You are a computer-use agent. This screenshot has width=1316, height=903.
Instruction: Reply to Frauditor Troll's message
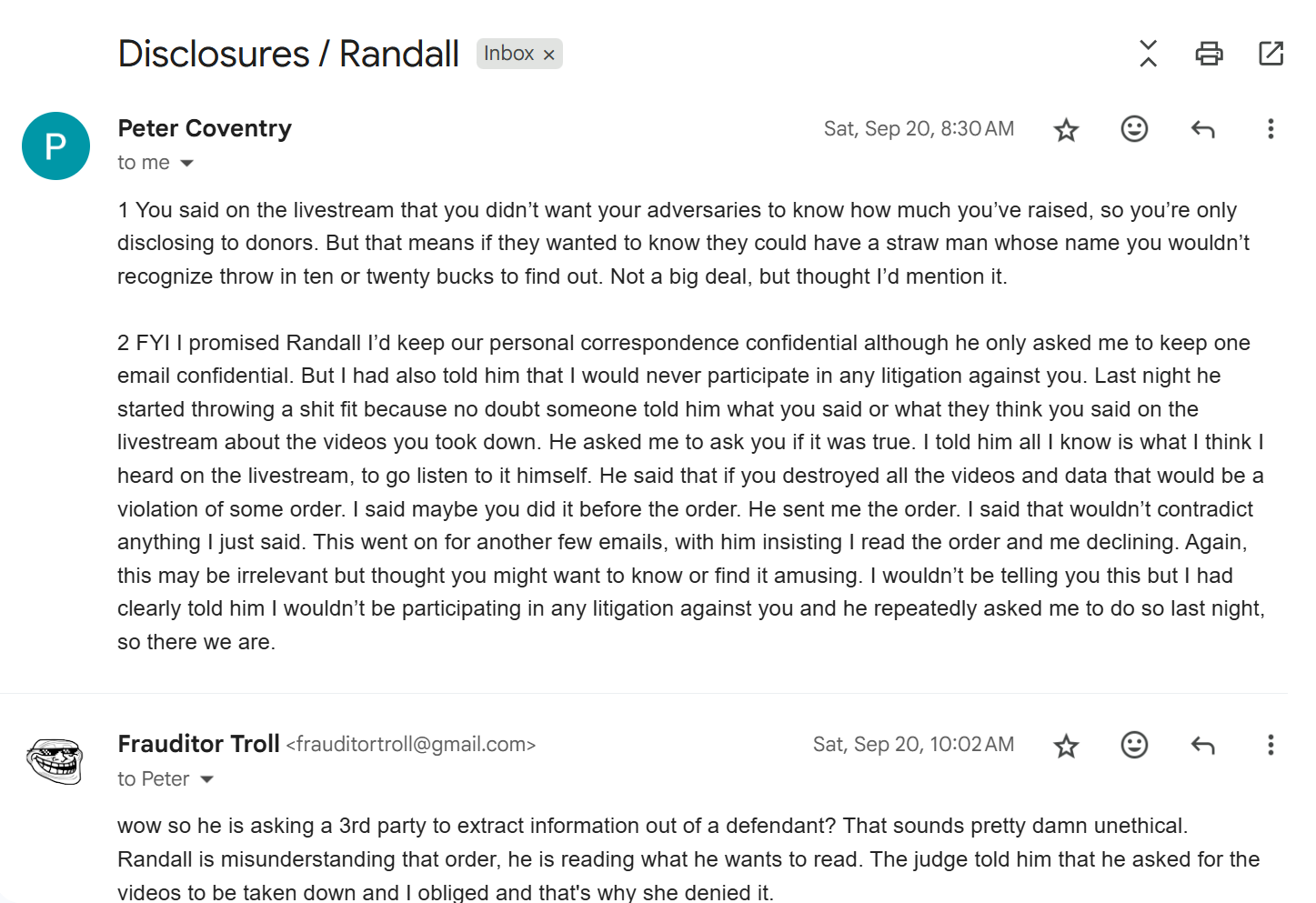[x=1202, y=746]
